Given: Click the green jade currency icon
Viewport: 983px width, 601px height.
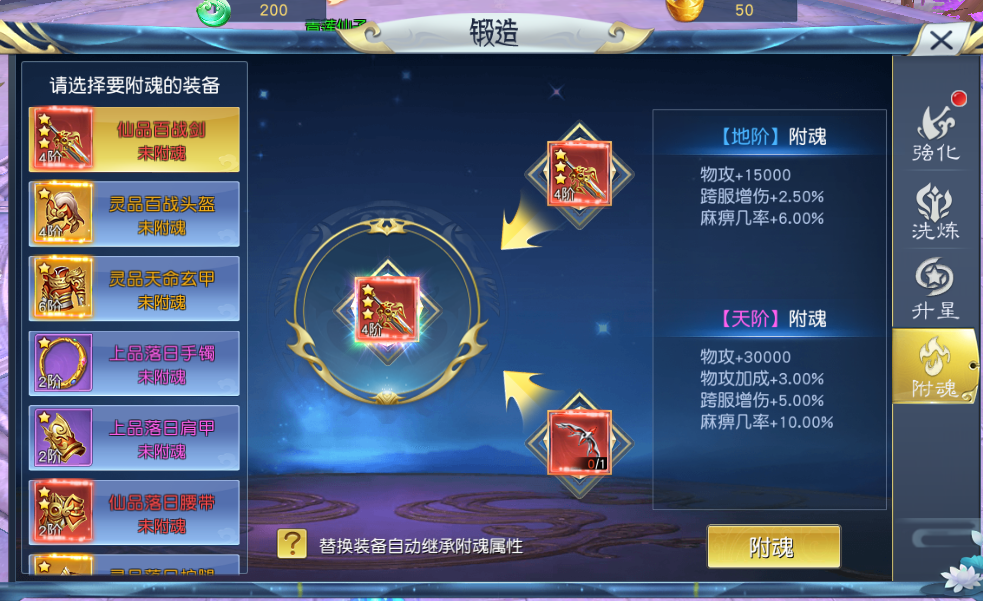Looking at the screenshot, I should pos(214,11).
